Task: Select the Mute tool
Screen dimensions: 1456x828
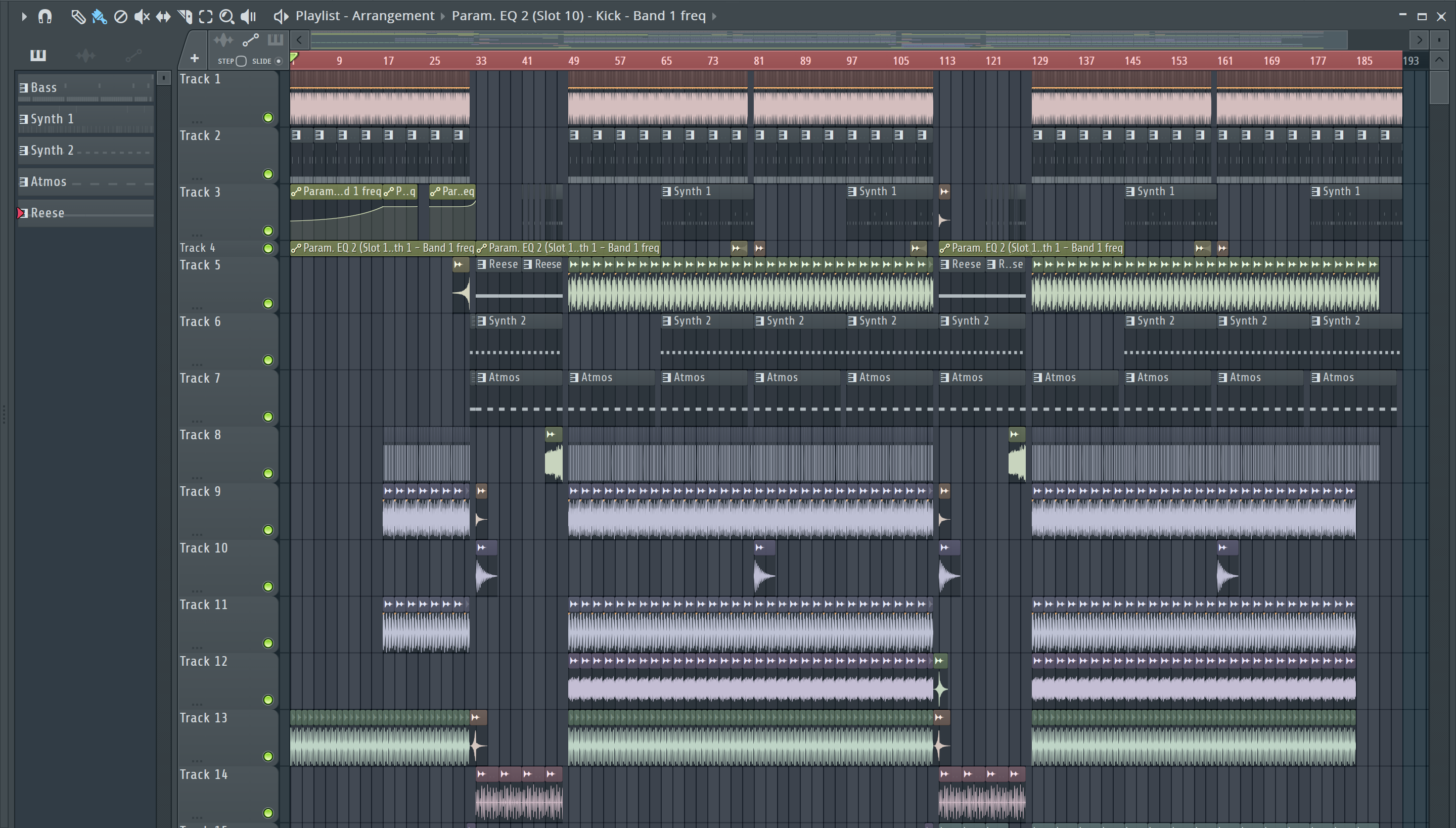Action: (x=142, y=17)
